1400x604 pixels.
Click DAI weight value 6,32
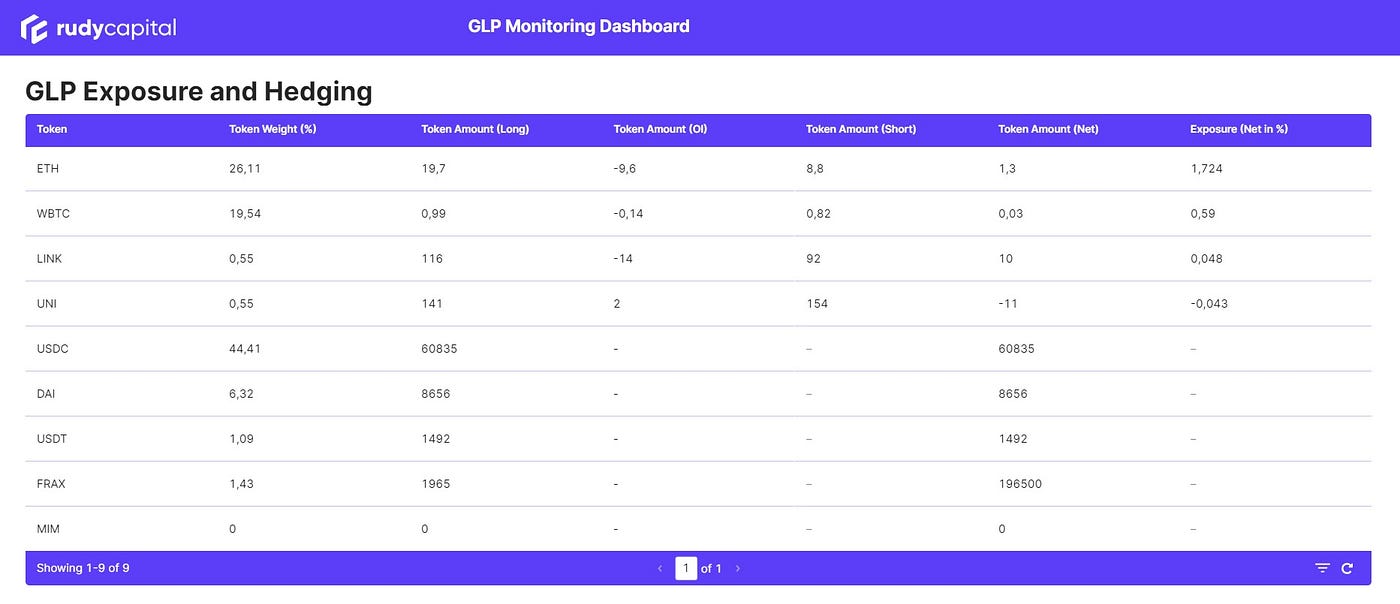[241, 394]
